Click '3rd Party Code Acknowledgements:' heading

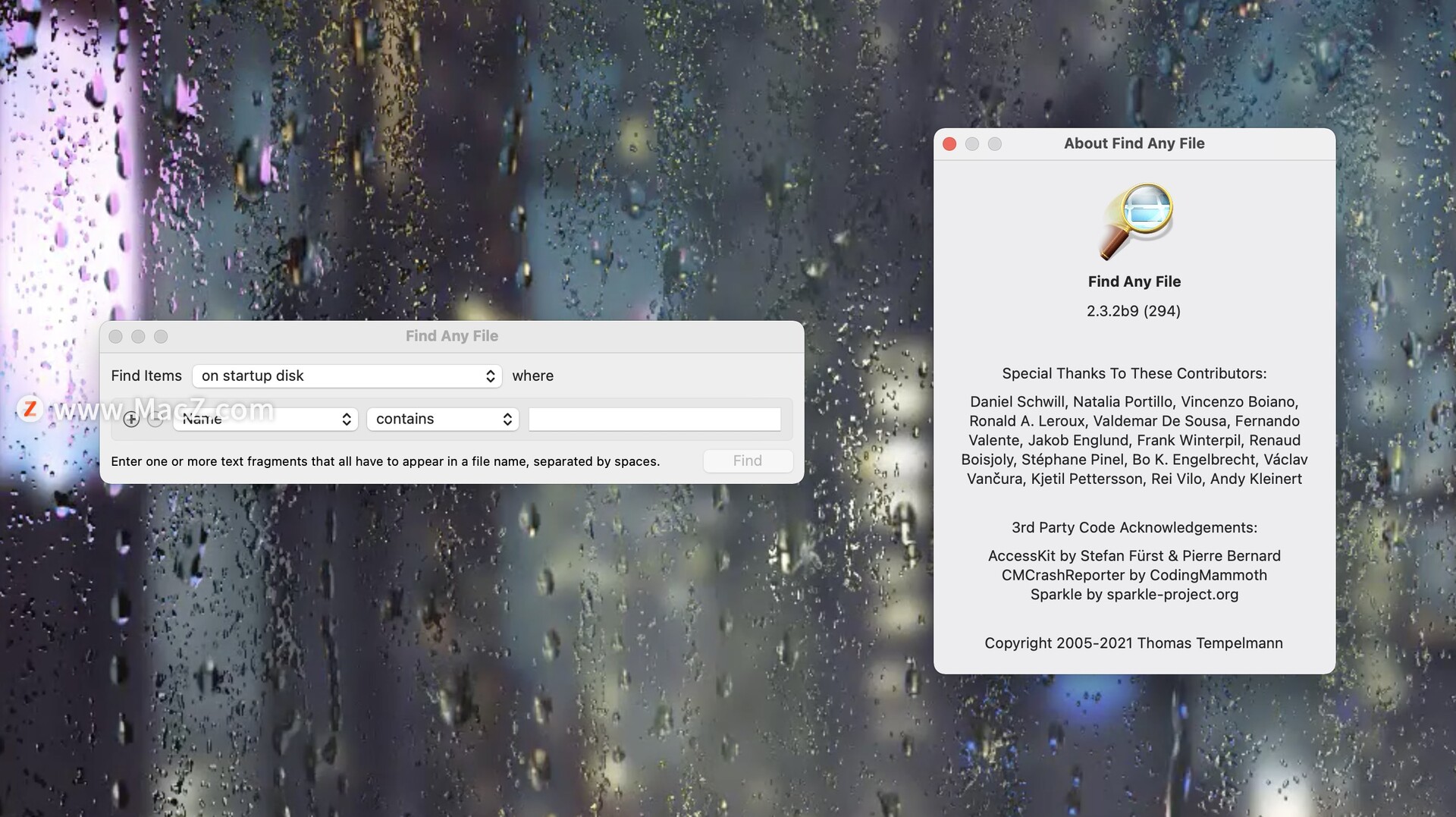click(1134, 527)
